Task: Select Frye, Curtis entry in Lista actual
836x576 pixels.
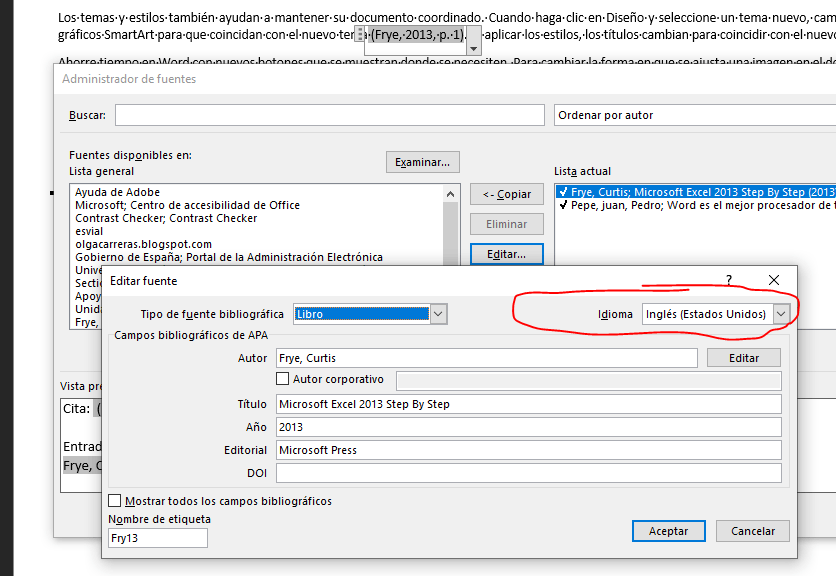Action: click(696, 192)
